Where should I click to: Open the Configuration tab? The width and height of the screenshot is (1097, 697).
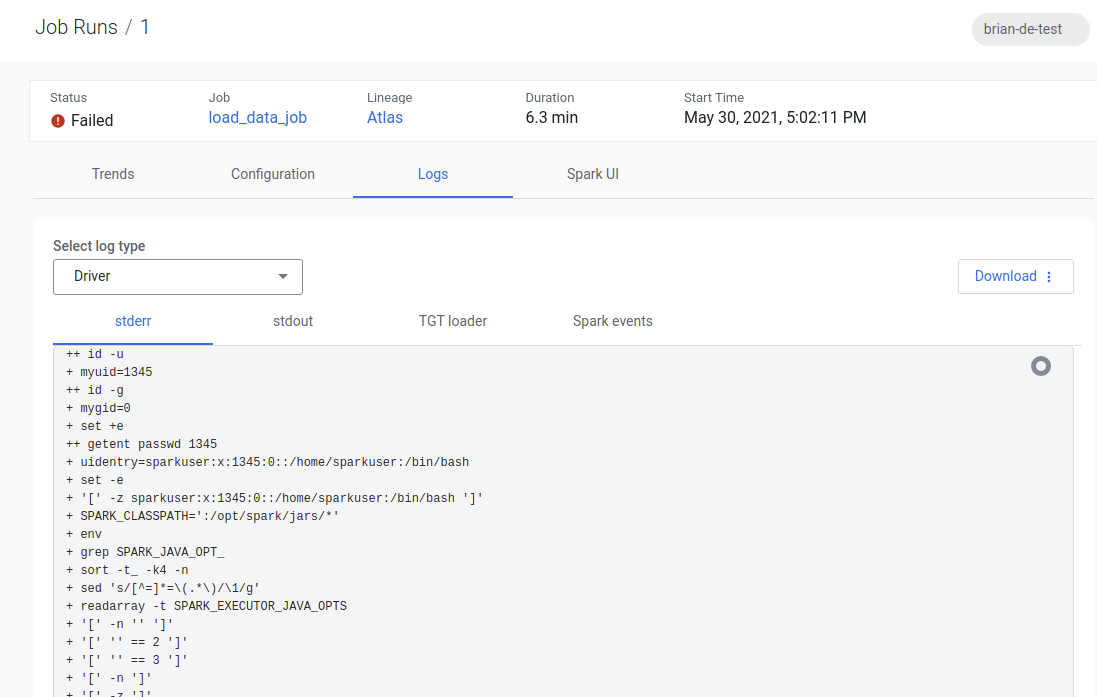273,174
